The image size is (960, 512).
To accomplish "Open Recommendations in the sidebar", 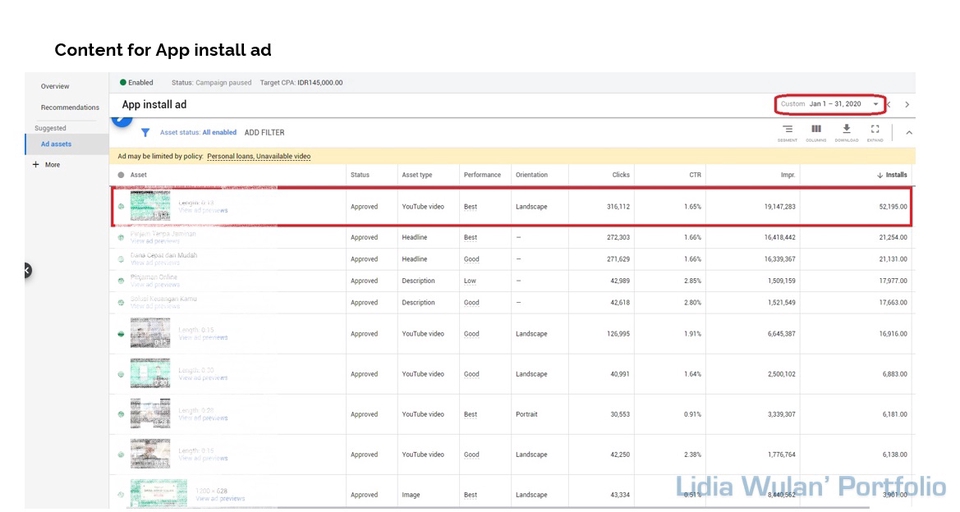I will click(70, 107).
